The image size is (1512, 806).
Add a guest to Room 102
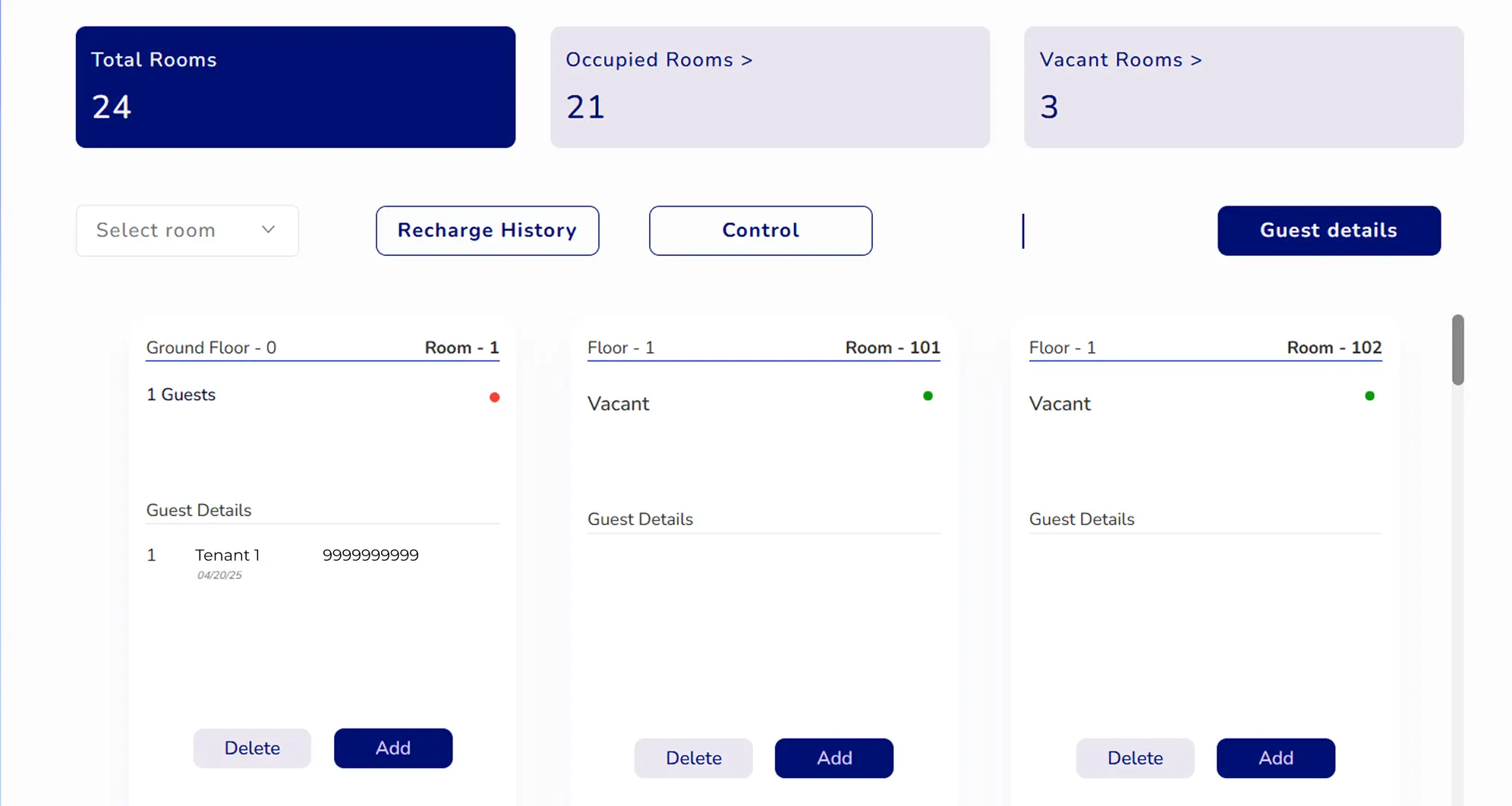point(1275,758)
